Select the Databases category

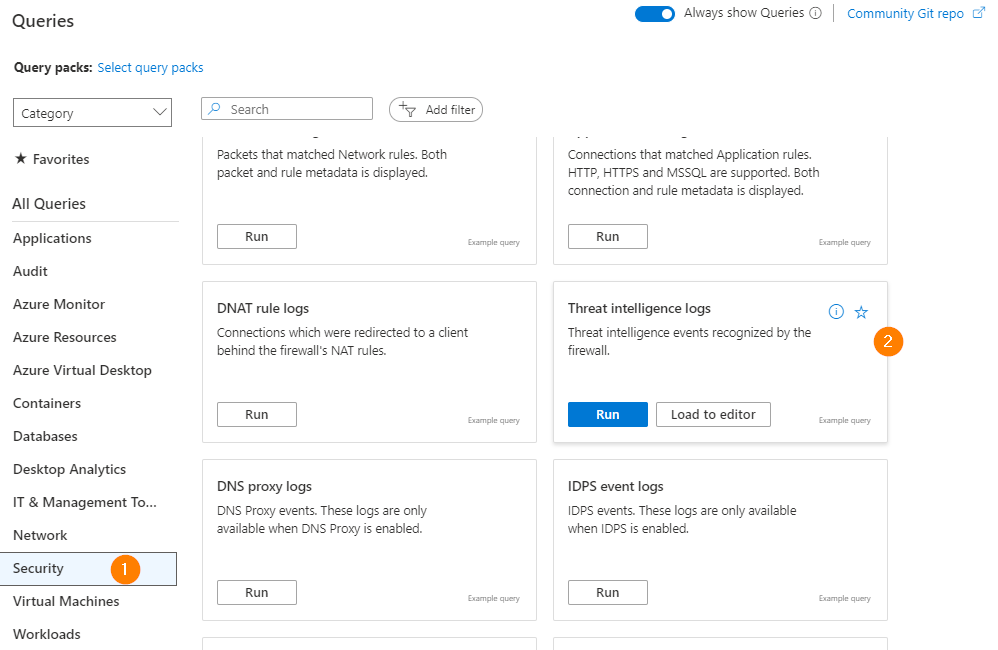click(x=45, y=437)
